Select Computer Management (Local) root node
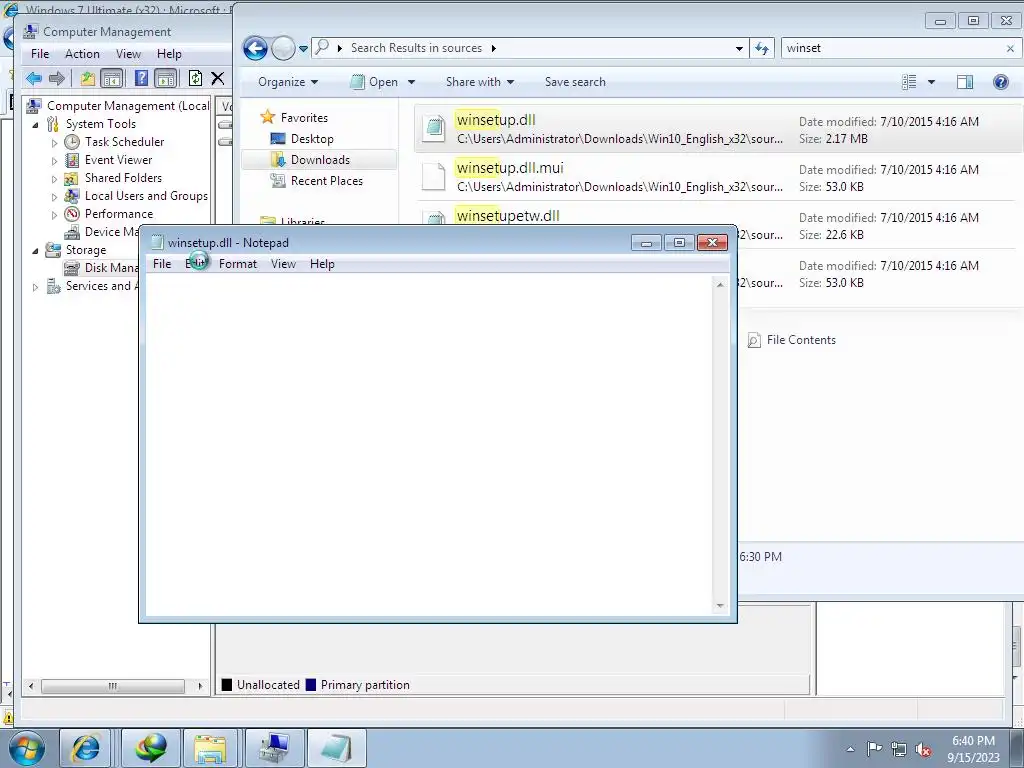Viewport: 1024px width, 768px height. 128,106
